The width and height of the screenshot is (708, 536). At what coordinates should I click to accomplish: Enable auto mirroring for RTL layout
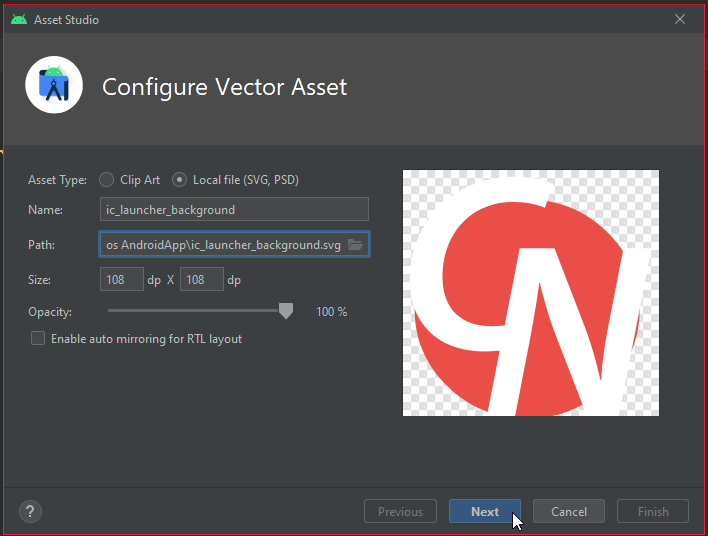(38, 339)
